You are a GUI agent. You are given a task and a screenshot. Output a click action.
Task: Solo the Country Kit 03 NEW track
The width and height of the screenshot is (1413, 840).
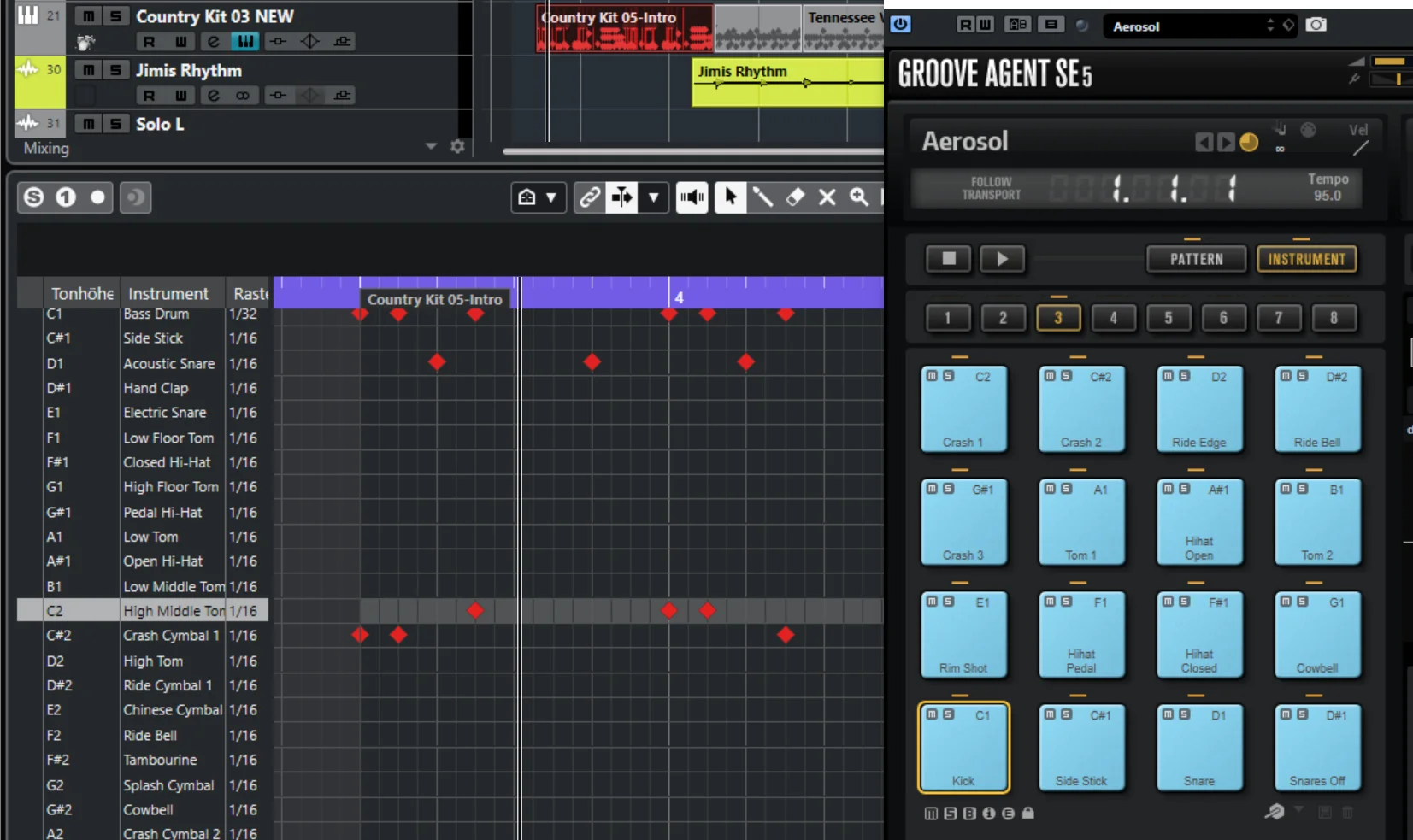click(x=115, y=16)
